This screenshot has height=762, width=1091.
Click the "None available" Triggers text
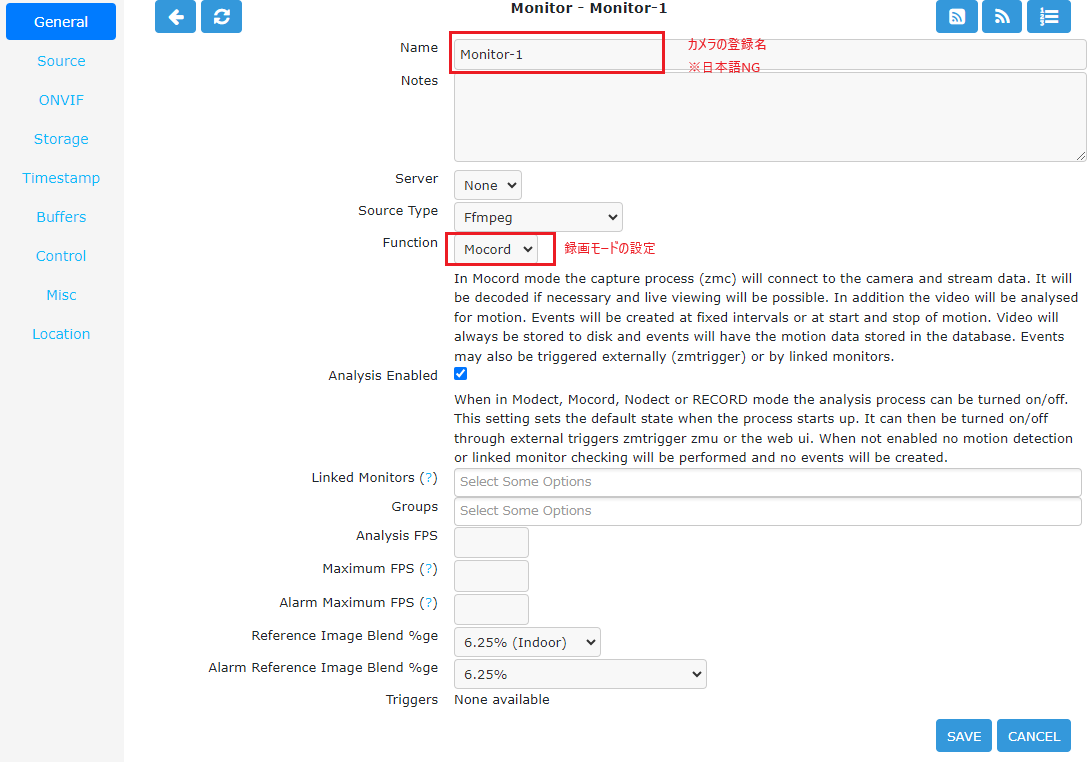(x=502, y=699)
